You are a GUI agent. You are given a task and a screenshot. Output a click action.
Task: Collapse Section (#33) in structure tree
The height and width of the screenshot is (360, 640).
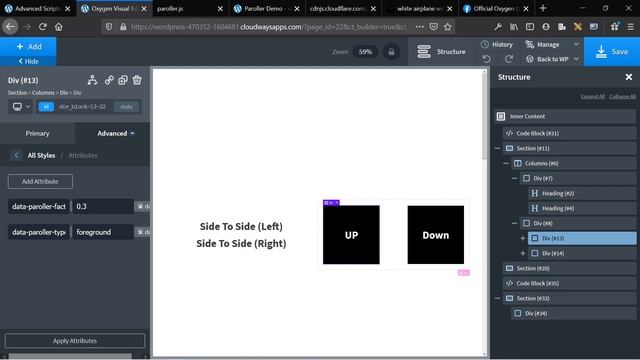[497, 298]
